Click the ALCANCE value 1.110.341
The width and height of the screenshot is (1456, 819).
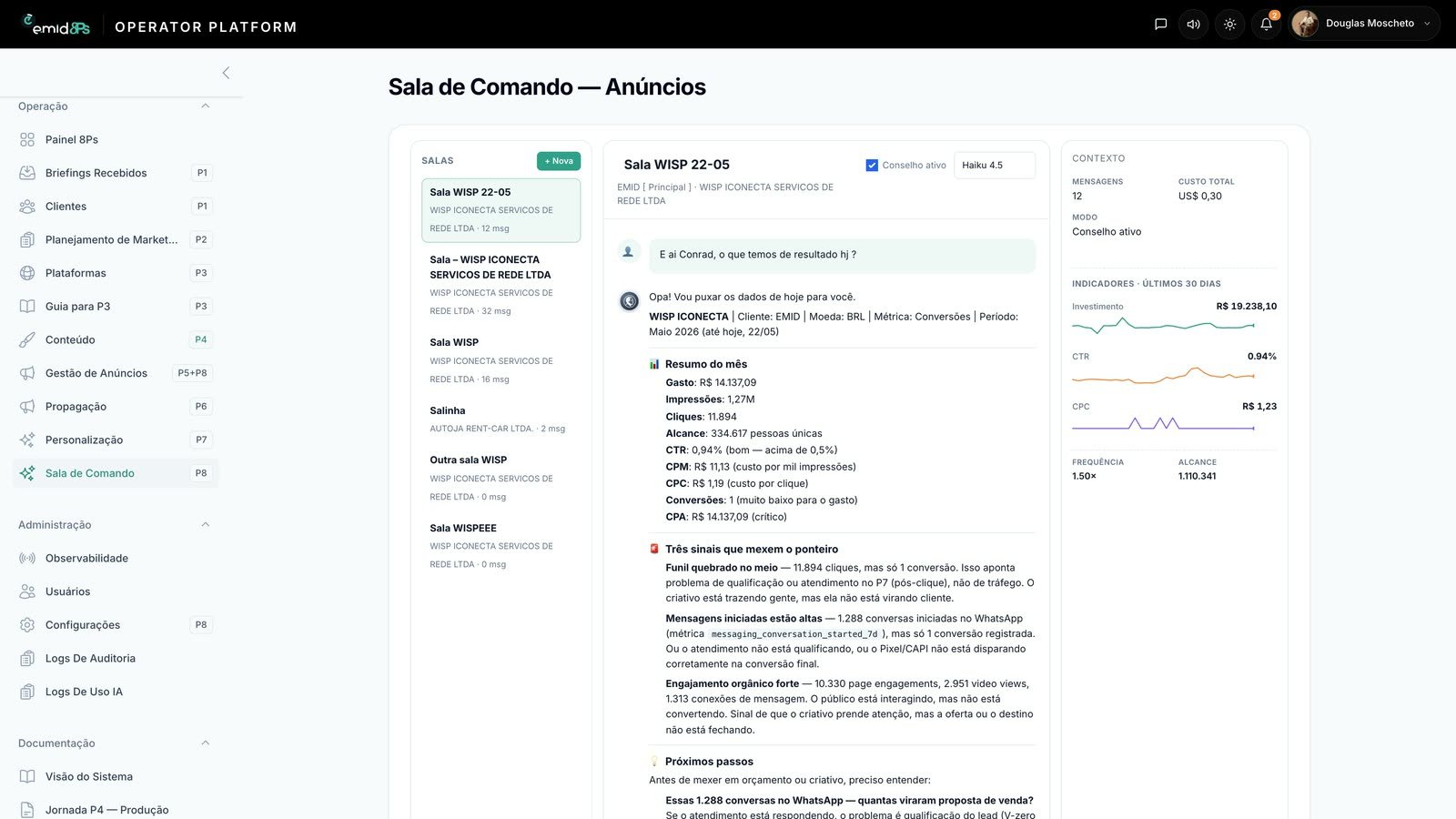tap(1198, 476)
